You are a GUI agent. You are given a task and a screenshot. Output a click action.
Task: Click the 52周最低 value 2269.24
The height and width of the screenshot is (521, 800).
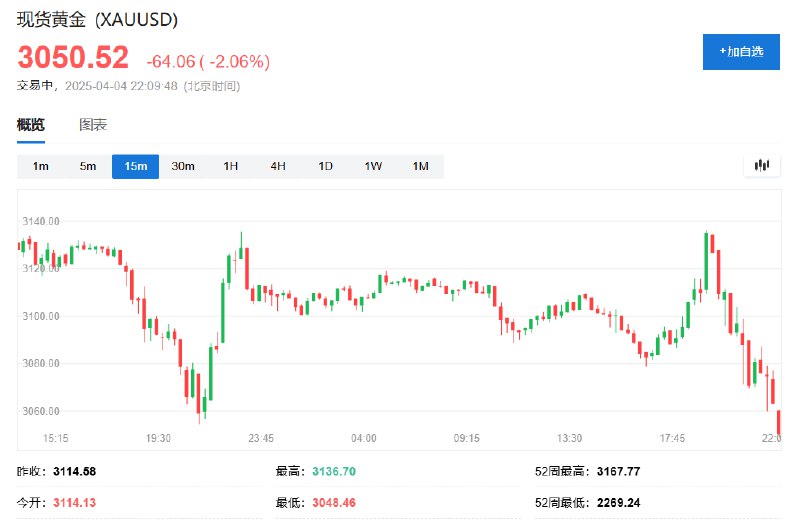(x=618, y=503)
